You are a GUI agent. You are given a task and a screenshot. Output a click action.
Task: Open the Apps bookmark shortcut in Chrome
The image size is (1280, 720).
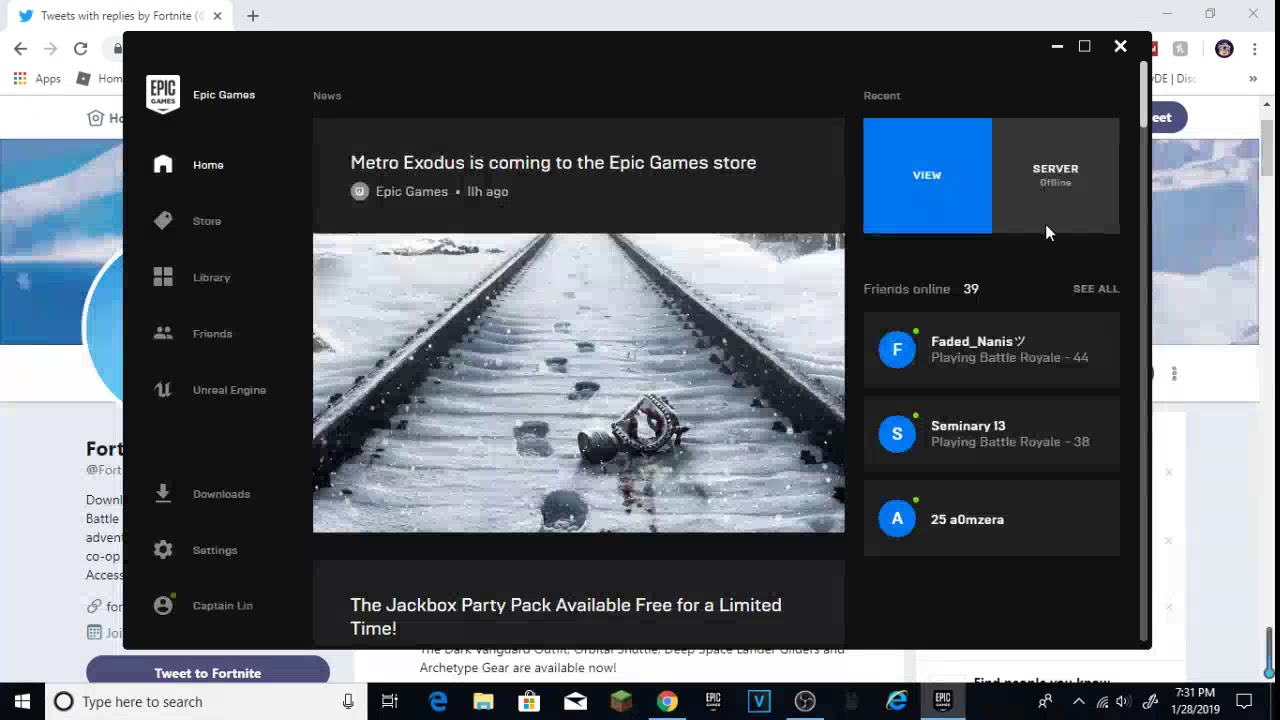tap(37, 78)
